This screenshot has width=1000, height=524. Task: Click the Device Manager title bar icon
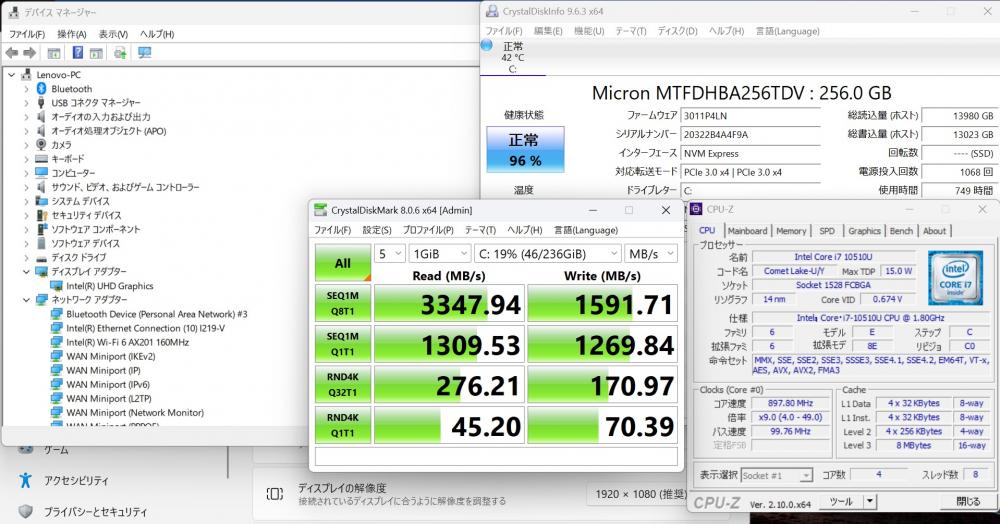[x=13, y=12]
